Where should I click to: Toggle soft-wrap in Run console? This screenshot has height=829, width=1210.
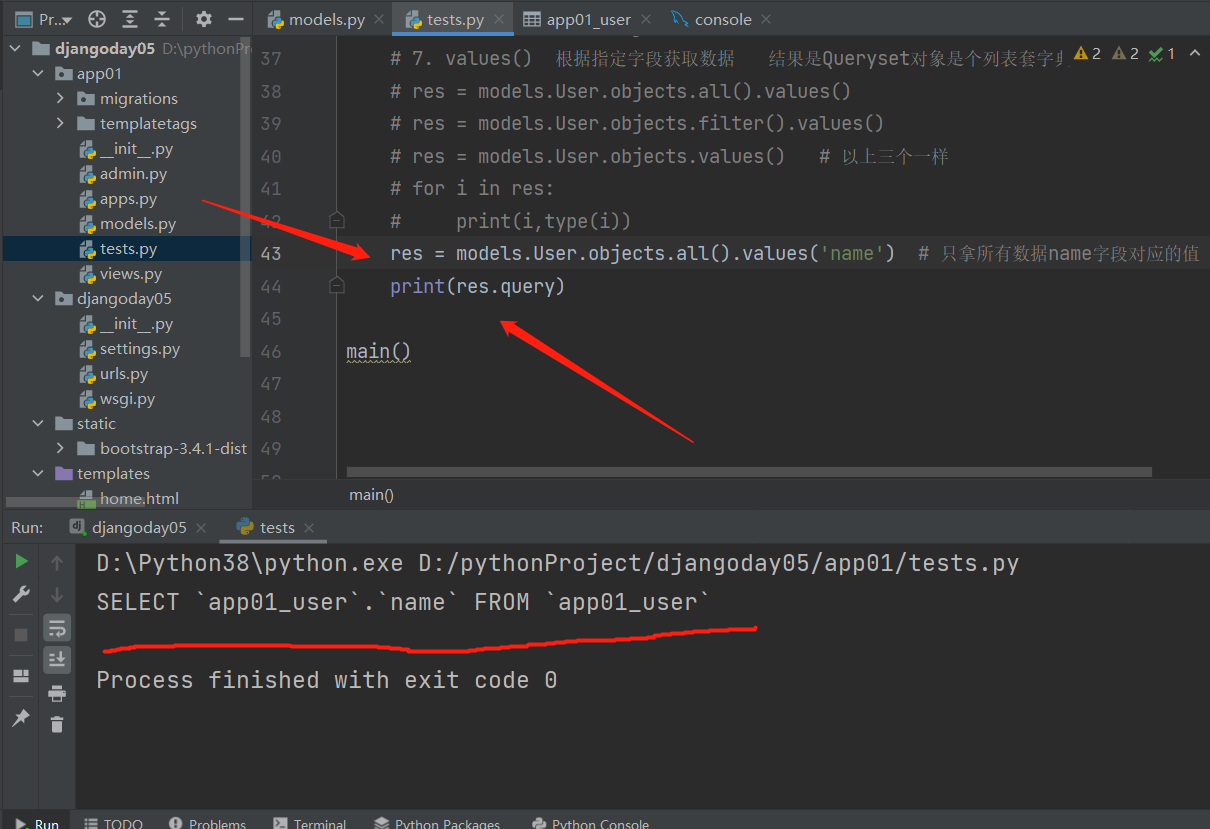click(57, 628)
